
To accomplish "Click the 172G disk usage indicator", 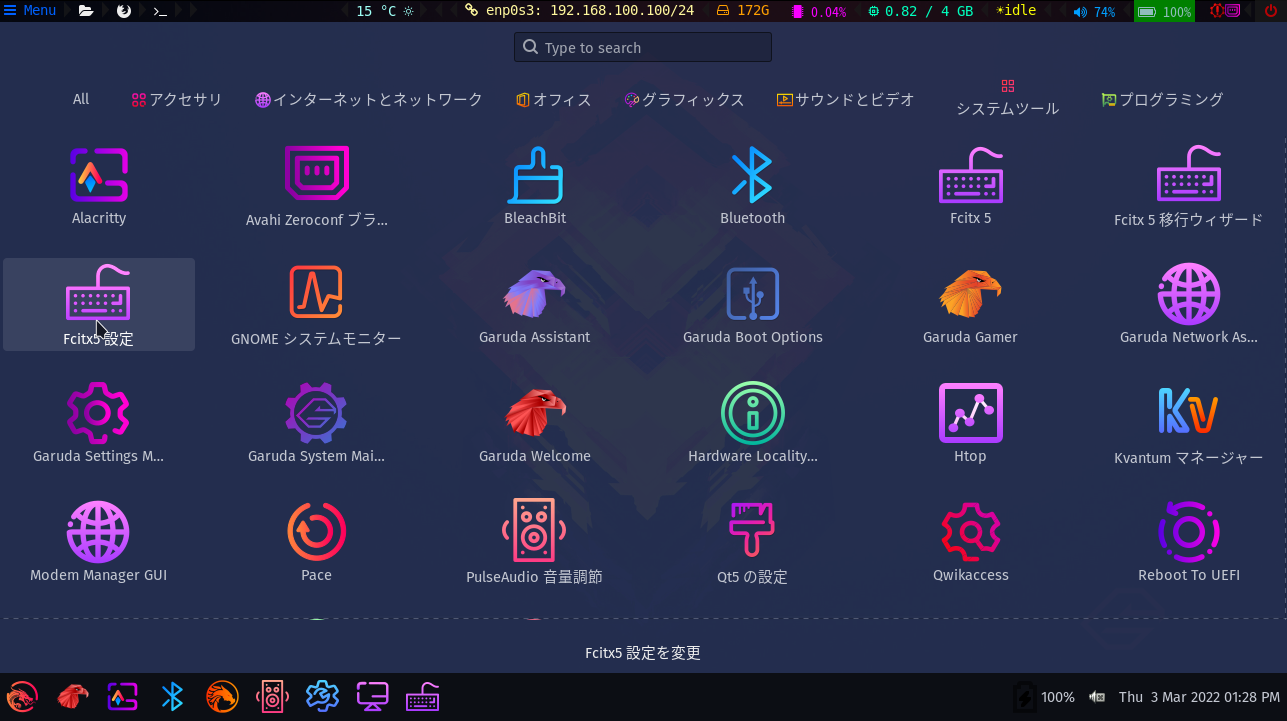I will [743, 11].
